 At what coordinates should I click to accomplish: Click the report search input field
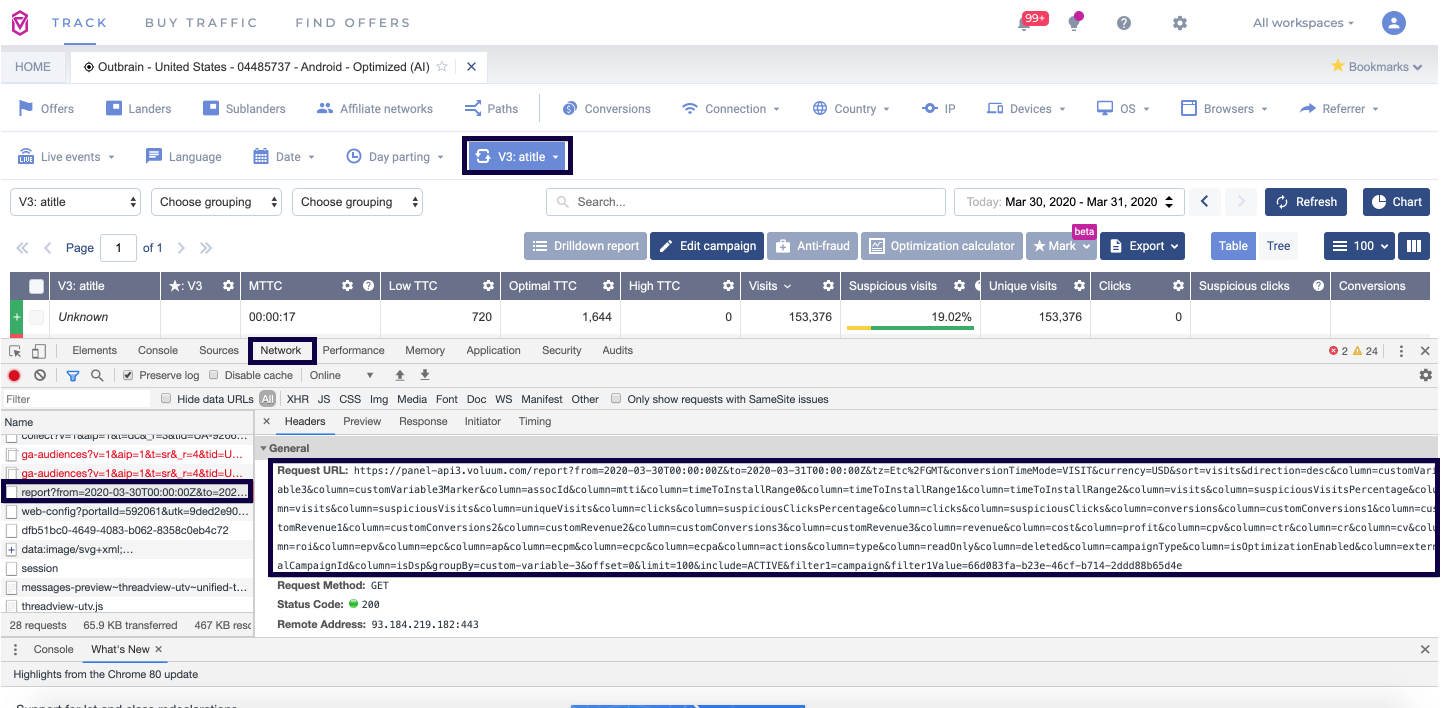[x=746, y=202]
